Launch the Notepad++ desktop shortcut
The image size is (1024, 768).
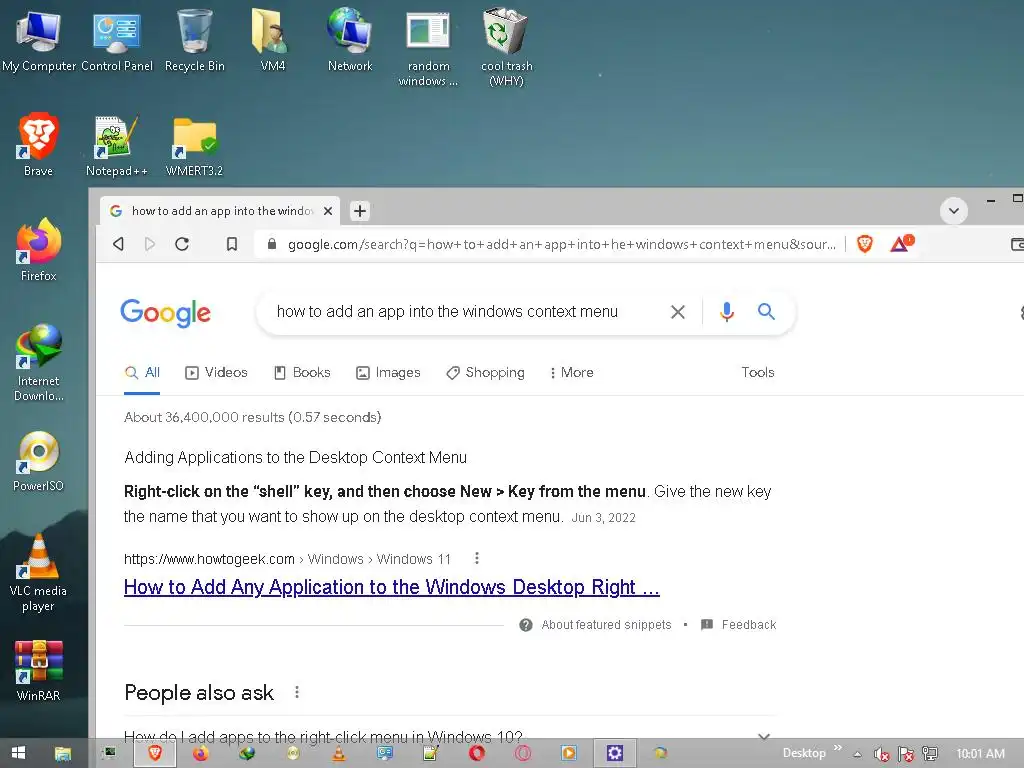[x=116, y=144]
